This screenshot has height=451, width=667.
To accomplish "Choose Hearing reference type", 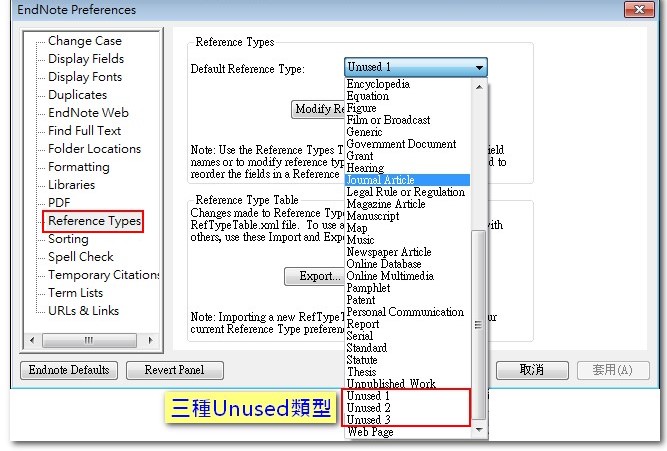I will pos(365,168).
